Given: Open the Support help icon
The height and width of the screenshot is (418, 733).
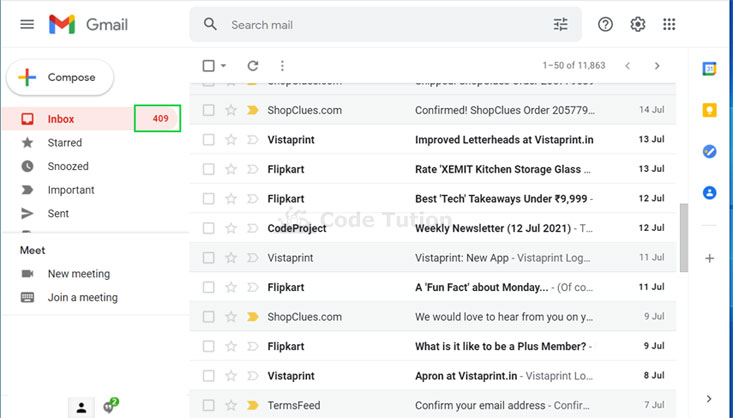Looking at the screenshot, I should [x=605, y=24].
